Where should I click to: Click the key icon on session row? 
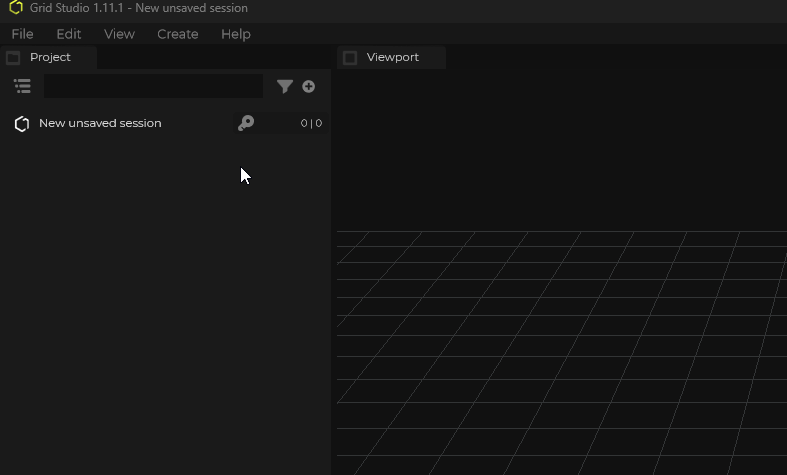coord(245,123)
